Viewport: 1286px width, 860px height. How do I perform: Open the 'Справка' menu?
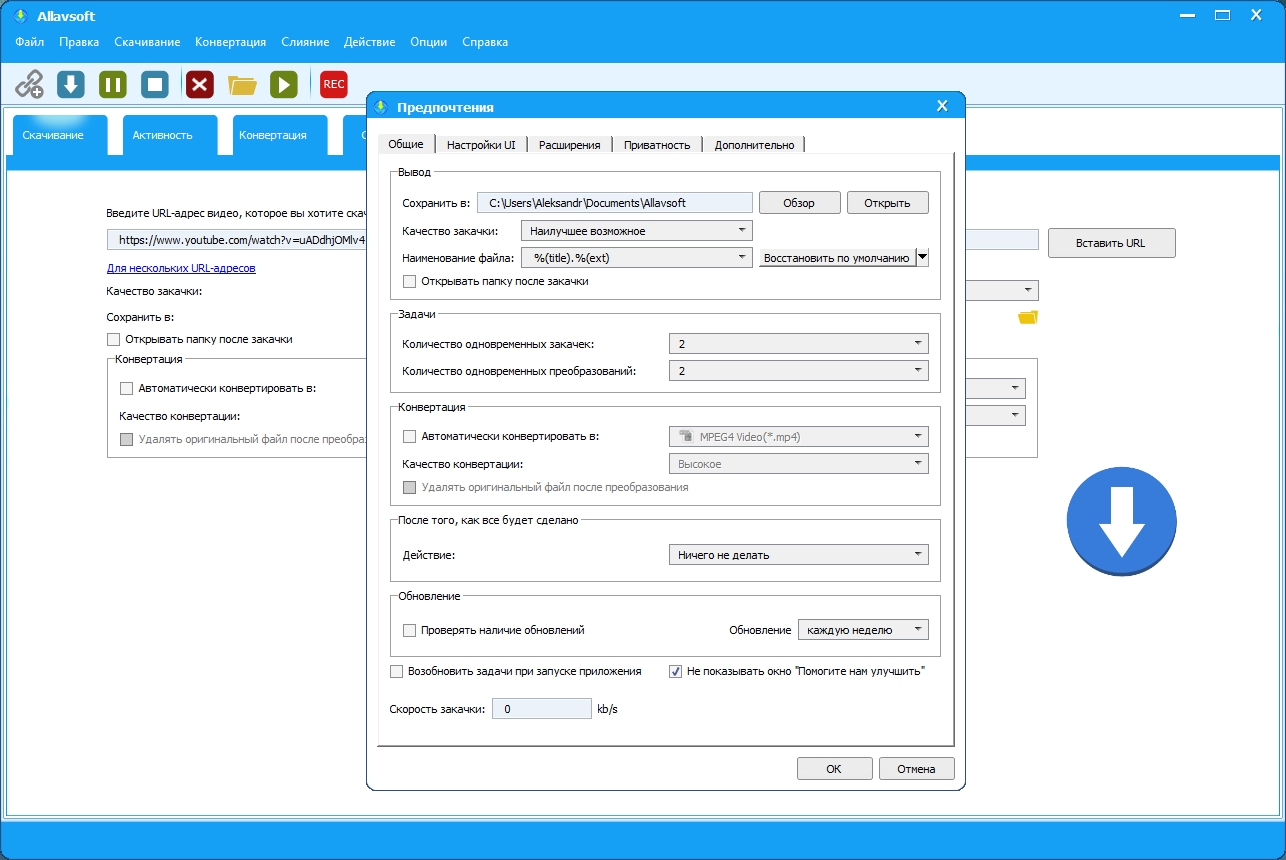(x=485, y=42)
